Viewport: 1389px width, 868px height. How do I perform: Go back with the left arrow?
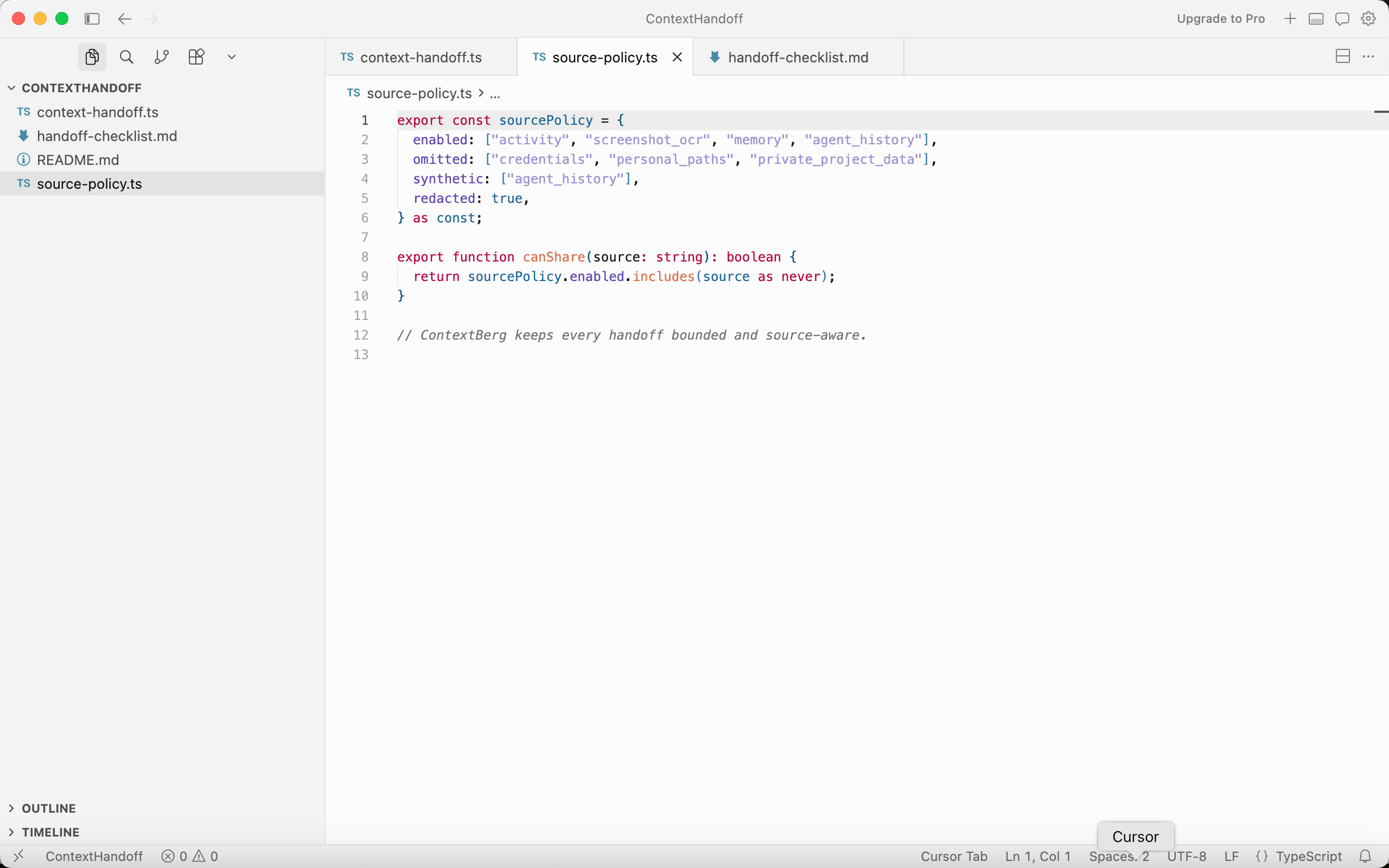(x=125, y=19)
